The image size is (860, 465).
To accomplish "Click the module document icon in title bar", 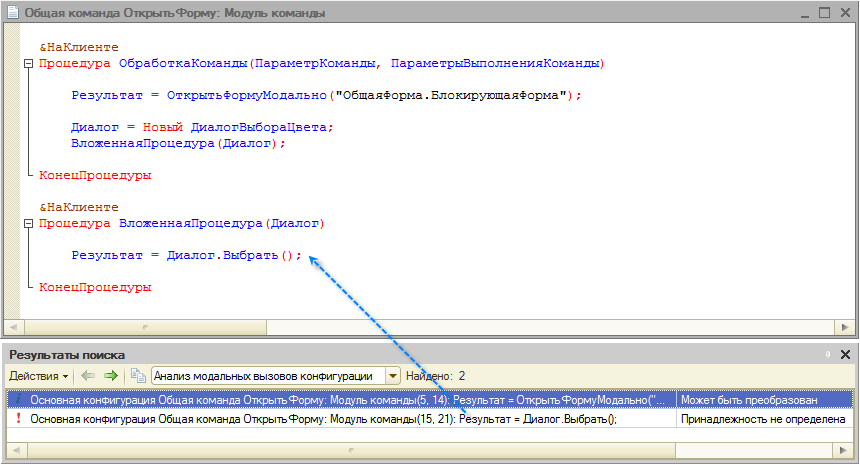I will point(13,14).
